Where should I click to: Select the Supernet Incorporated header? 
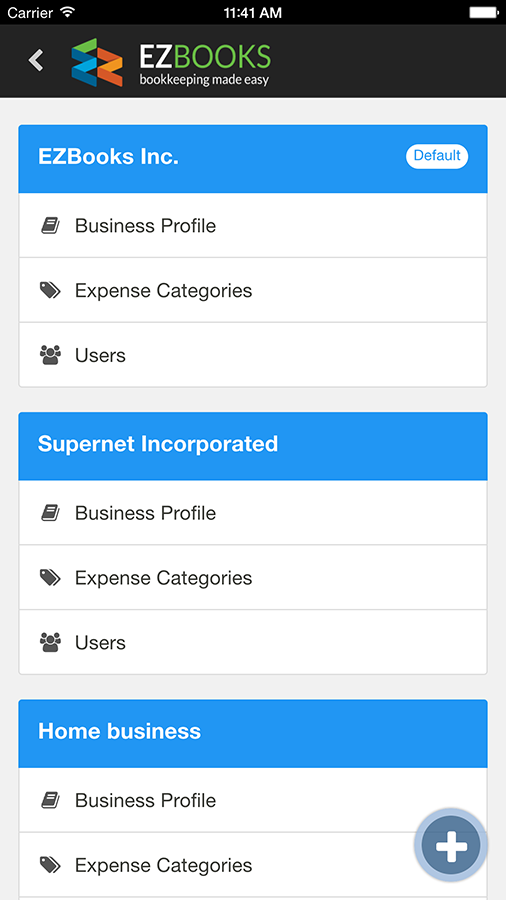(x=253, y=446)
